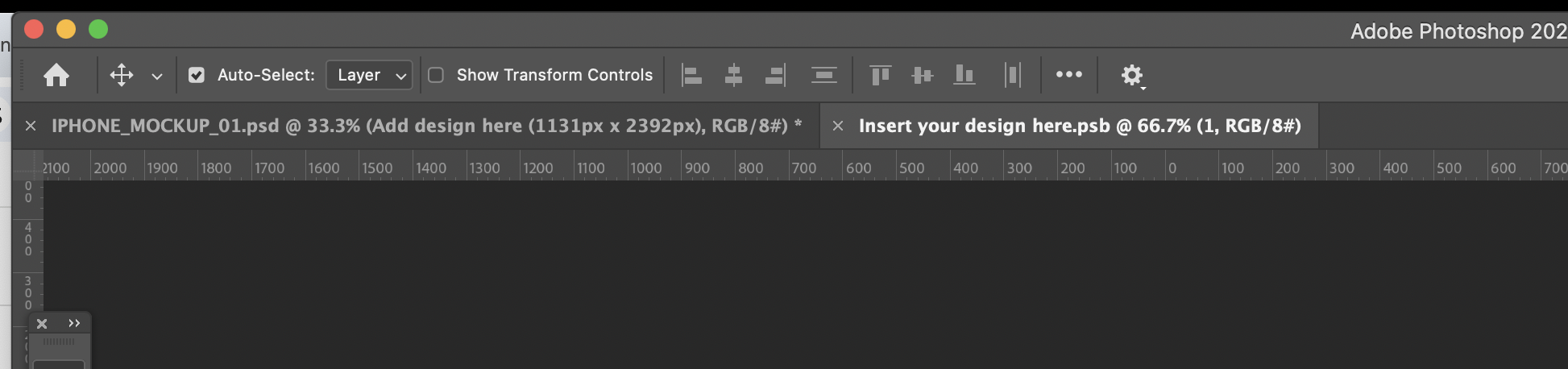This screenshot has width=1568, height=369.
Task: Open the Layer auto-select dropdown
Action: coord(369,75)
